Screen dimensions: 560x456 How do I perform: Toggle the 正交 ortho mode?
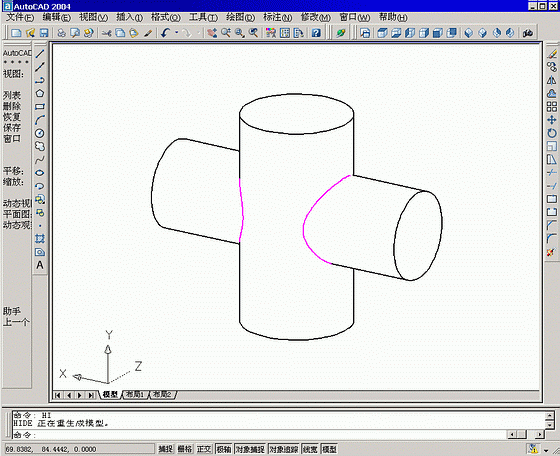pos(204,449)
